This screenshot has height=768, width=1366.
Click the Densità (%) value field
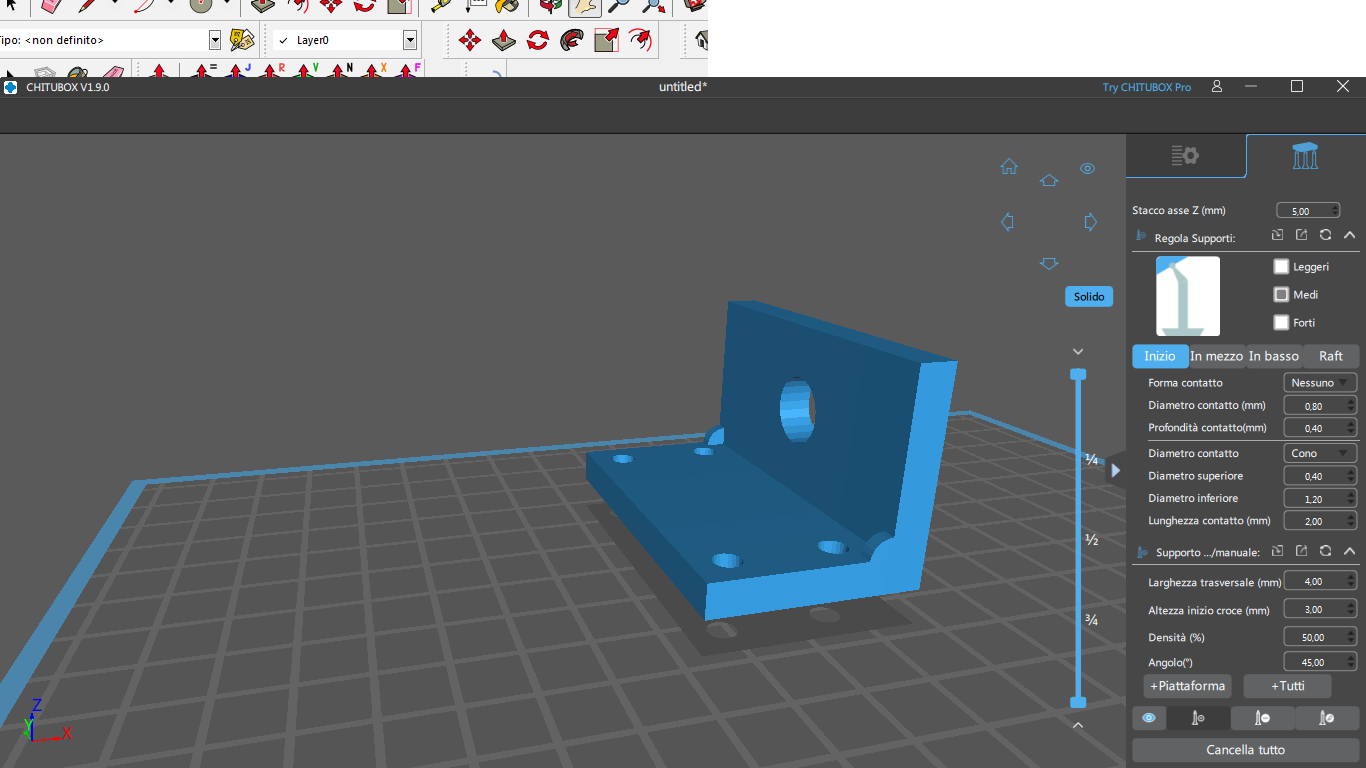click(x=1320, y=637)
